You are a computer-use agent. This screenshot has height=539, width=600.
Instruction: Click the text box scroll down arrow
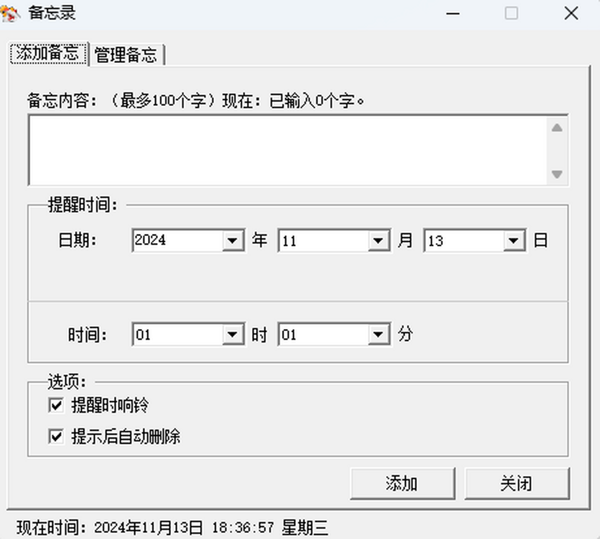(x=557, y=174)
